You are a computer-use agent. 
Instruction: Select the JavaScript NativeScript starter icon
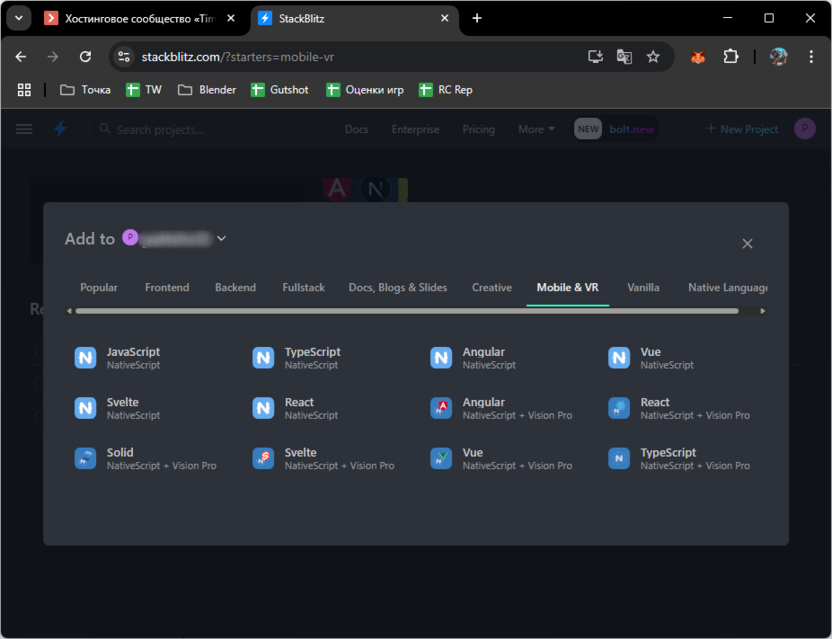click(x=85, y=358)
